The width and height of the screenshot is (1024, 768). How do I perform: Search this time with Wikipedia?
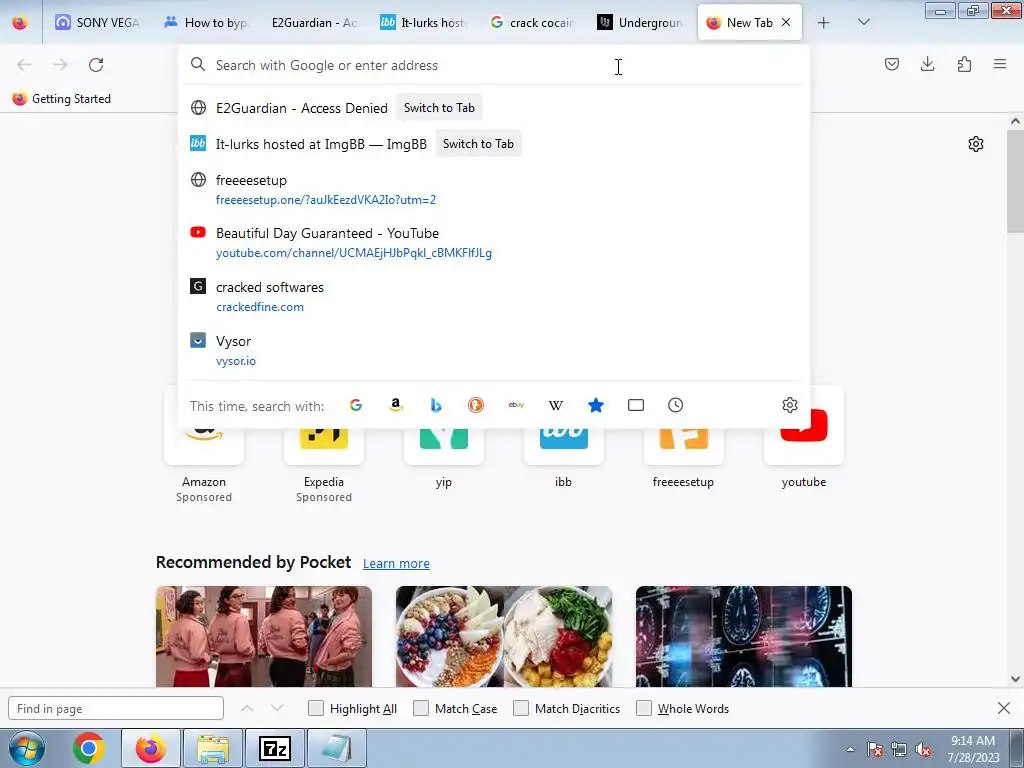tap(556, 405)
